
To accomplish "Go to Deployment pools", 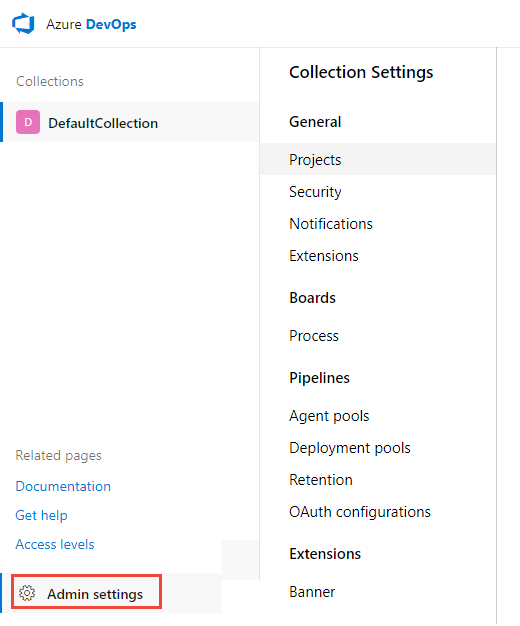I will 350,448.
